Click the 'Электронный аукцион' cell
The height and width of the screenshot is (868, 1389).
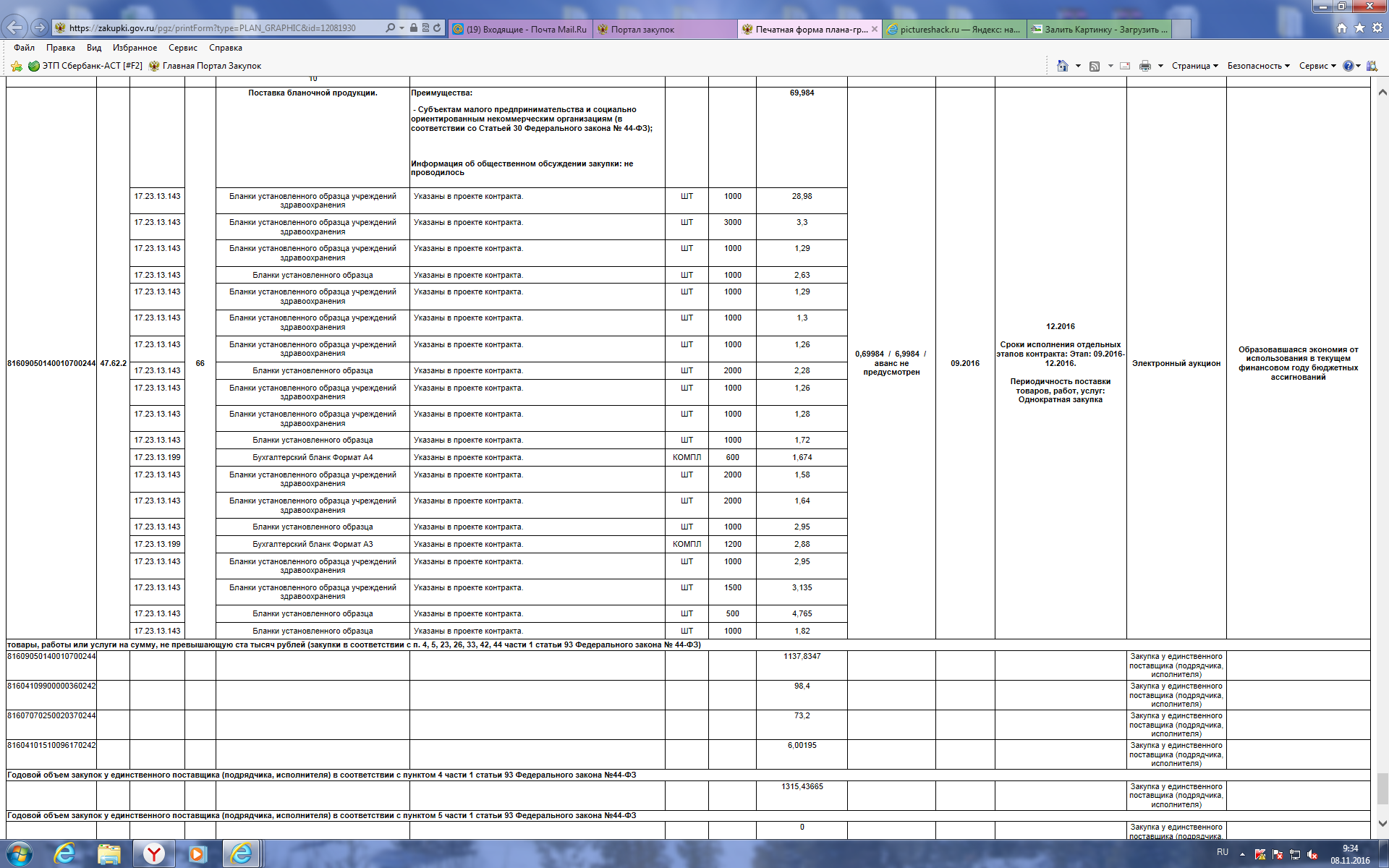pyautogui.click(x=1176, y=363)
